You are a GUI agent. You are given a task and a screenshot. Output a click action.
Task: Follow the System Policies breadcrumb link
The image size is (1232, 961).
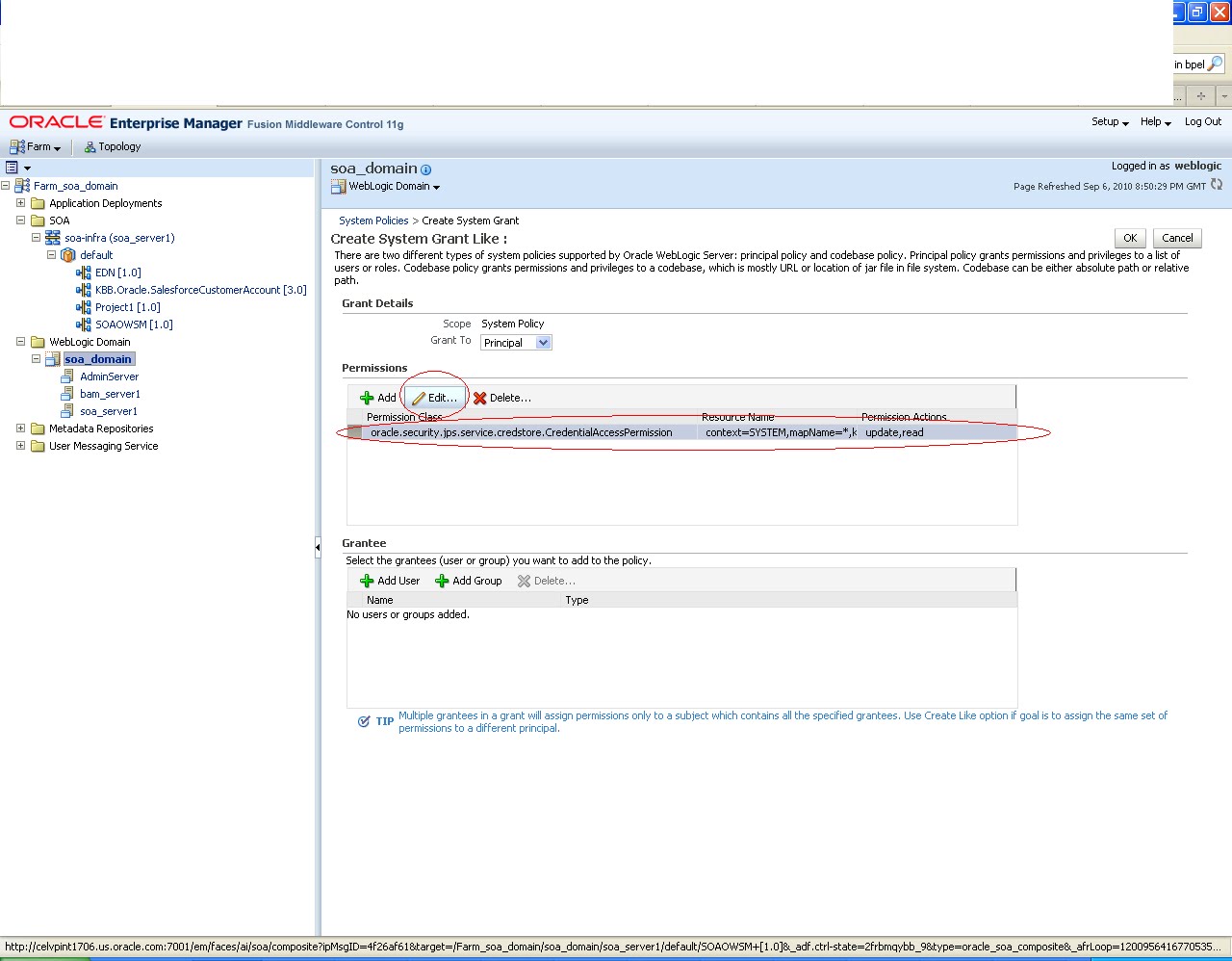click(373, 221)
